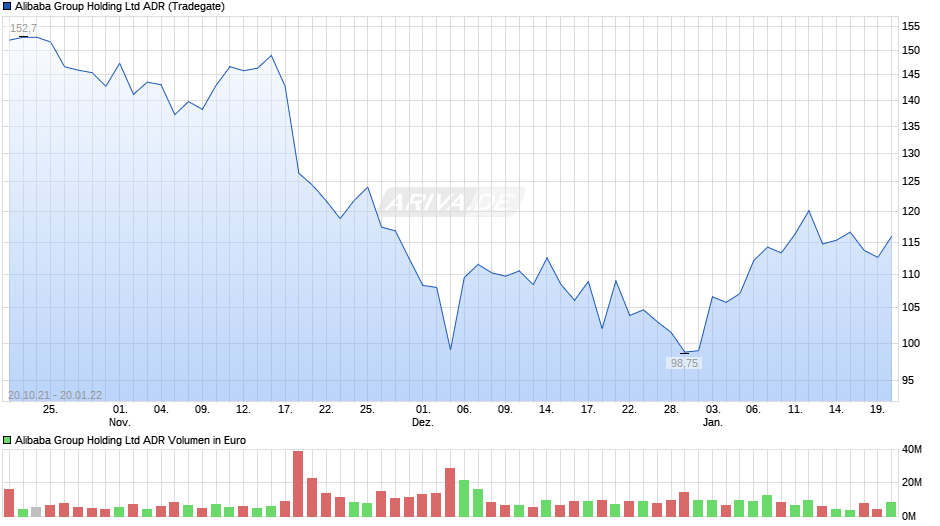Click the 110 value on the price axis
The height and width of the screenshot is (526, 940).
coord(911,275)
